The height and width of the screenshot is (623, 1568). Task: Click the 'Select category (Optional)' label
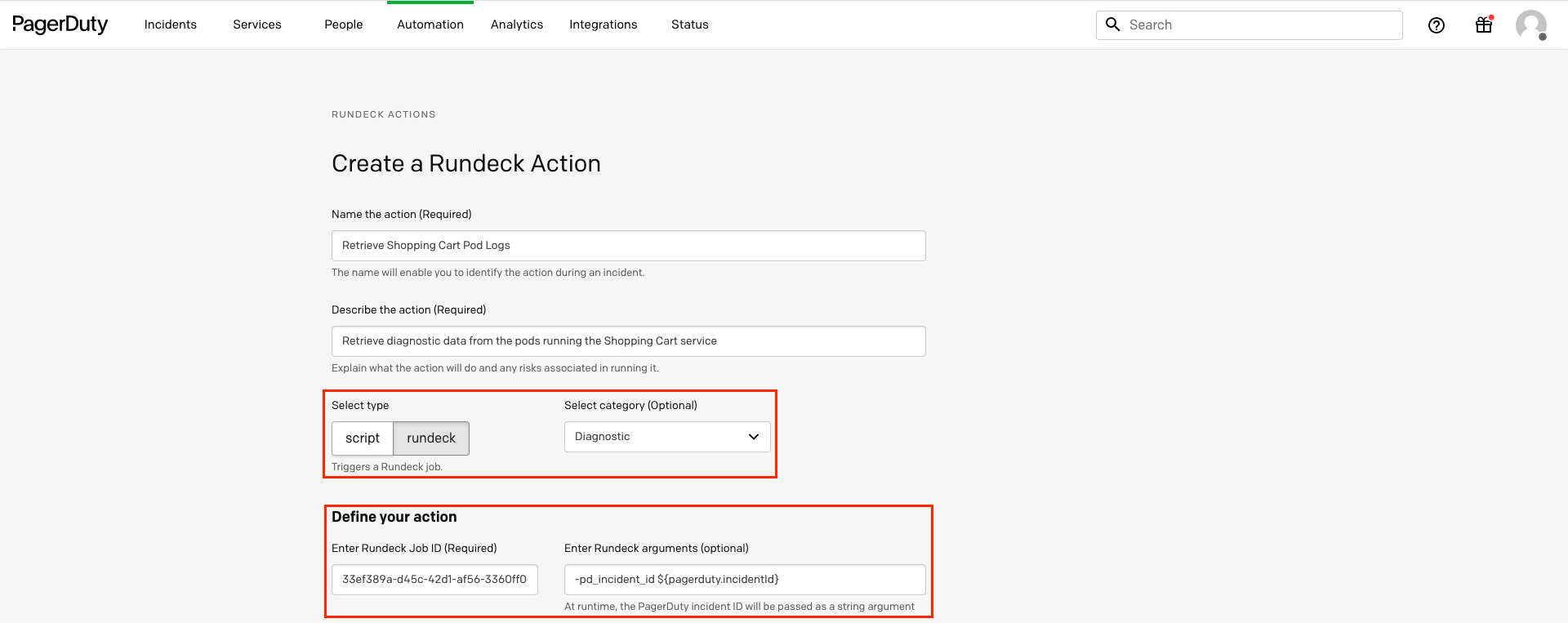click(631, 406)
